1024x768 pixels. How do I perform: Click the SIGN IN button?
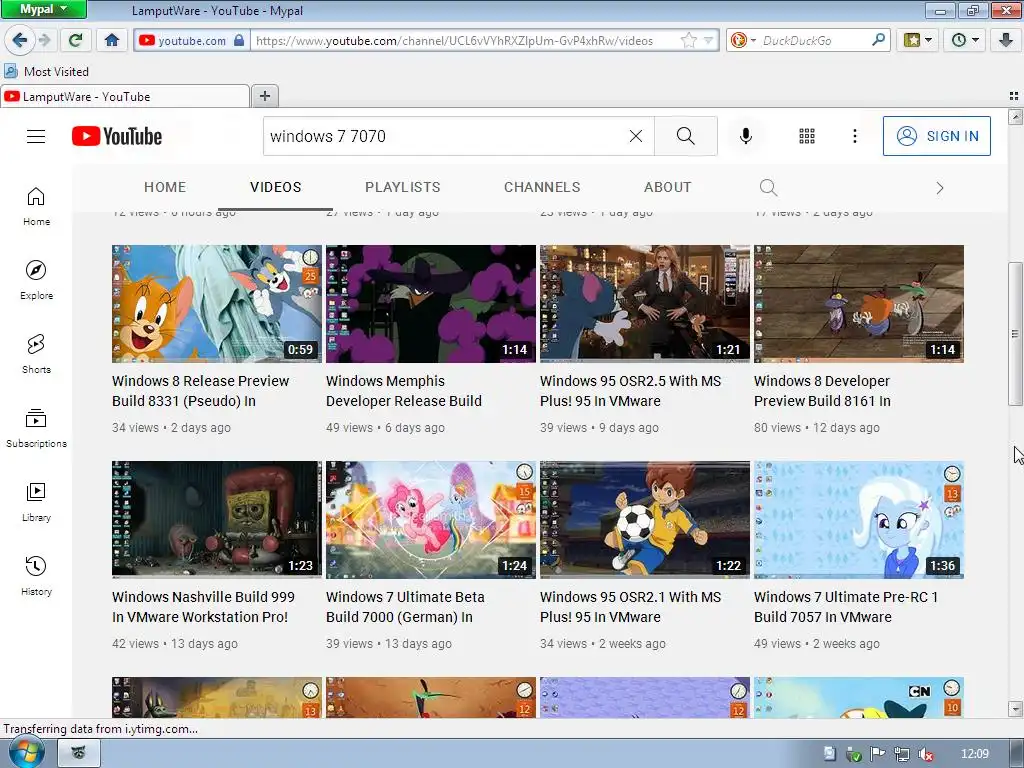936,136
